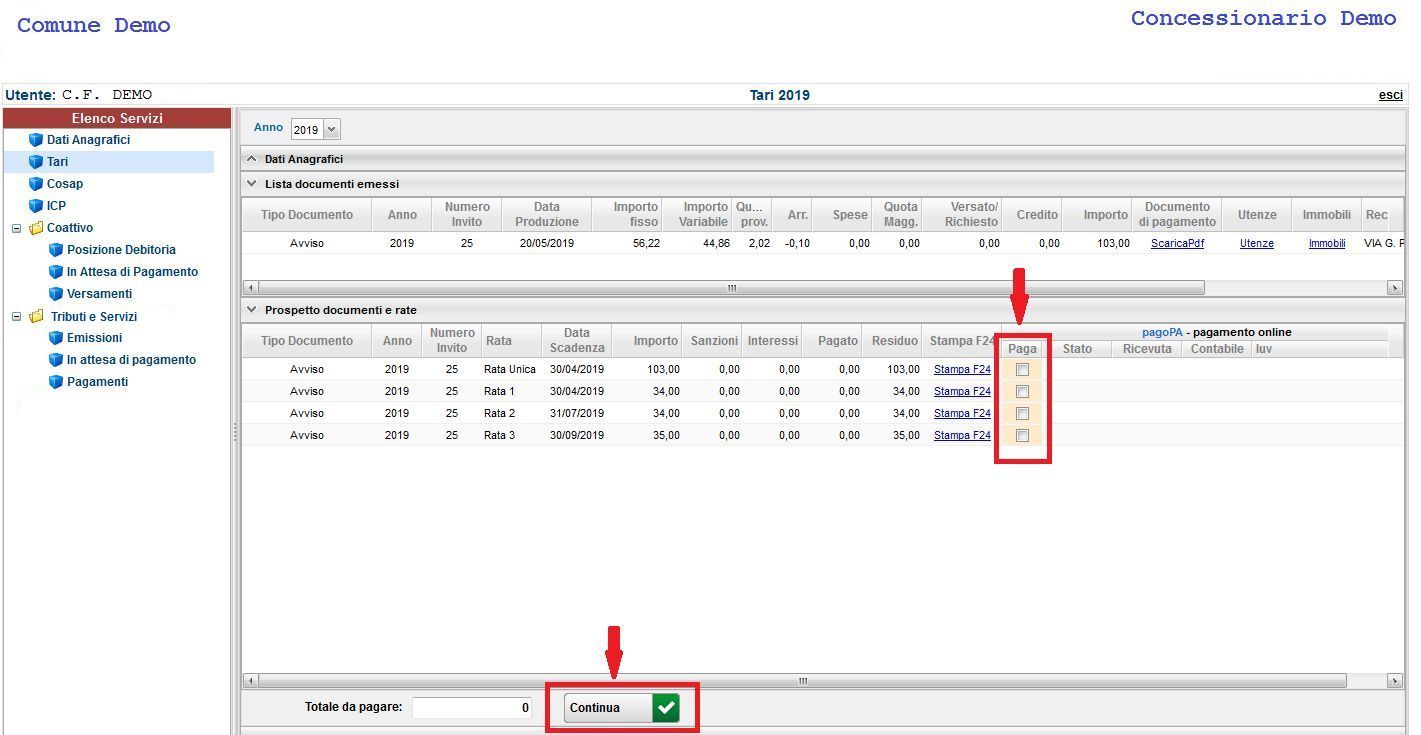Click Stampa F24 for Rata 3
The image size is (1421, 735).
coord(962,436)
